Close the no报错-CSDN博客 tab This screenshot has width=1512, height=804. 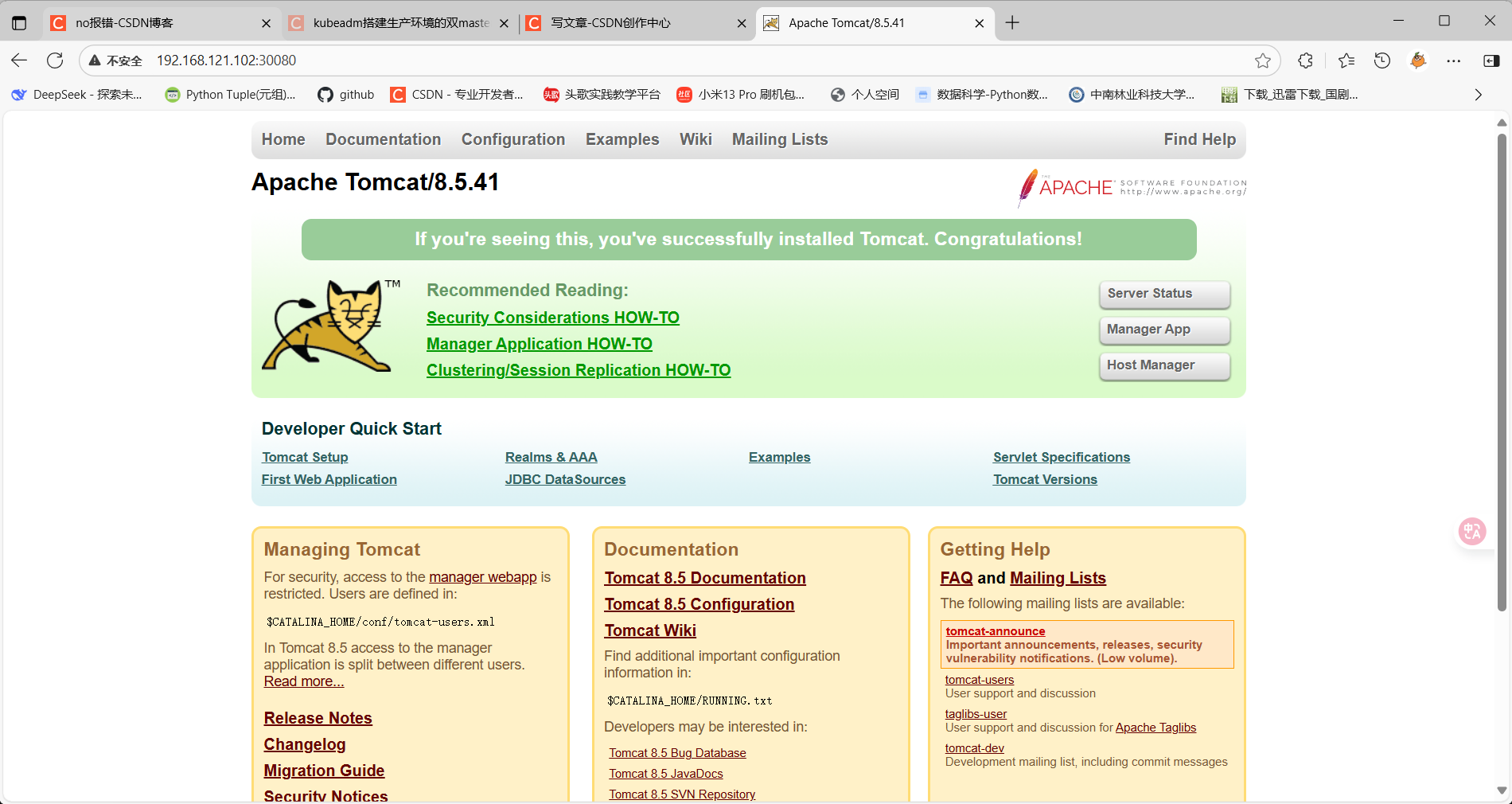click(x=266, y=23)
